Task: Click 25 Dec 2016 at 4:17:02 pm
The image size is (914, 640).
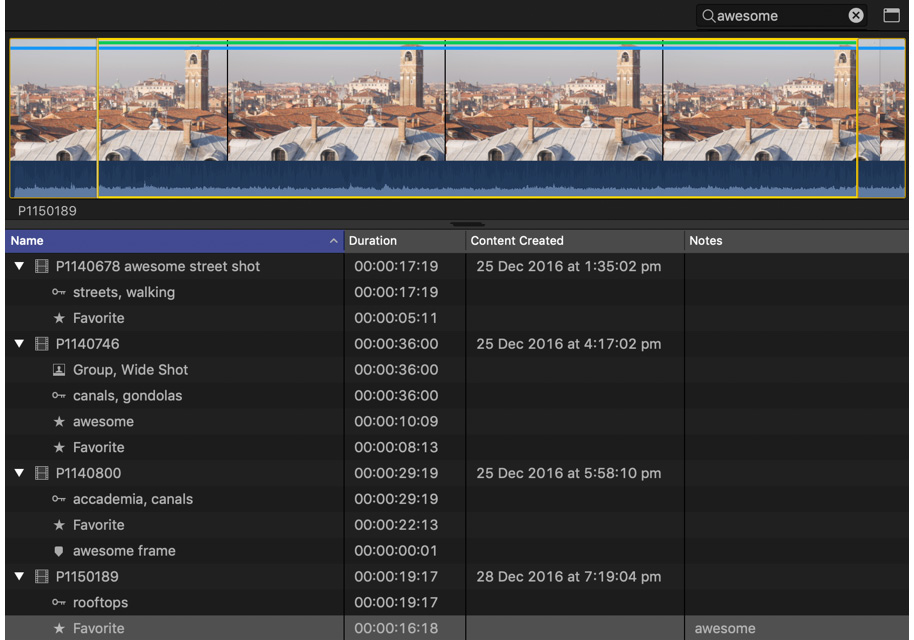Action: pos(568,344)
